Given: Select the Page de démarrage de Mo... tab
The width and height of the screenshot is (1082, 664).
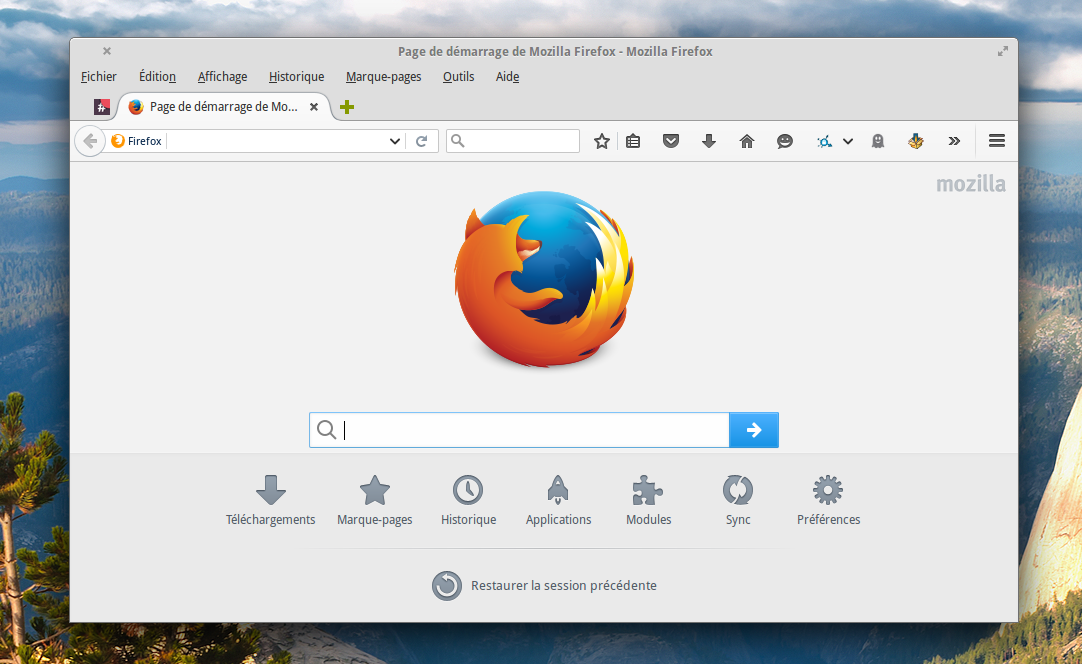Looking at the screenshot, I should click(x=224, y=107).
